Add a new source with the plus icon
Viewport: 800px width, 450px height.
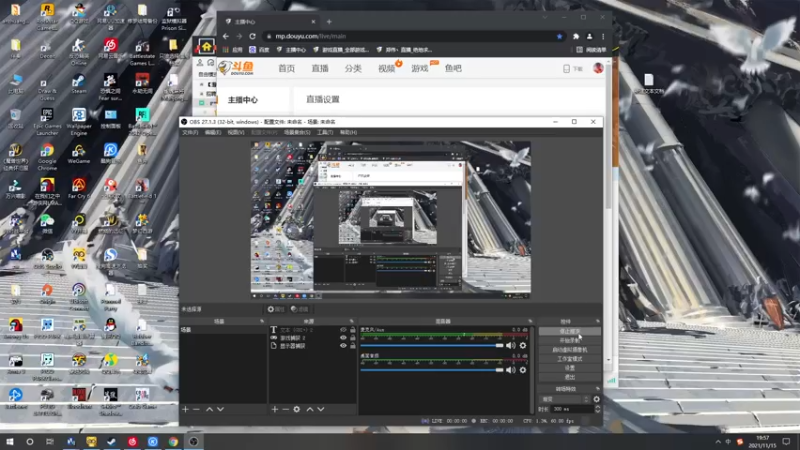274,409
